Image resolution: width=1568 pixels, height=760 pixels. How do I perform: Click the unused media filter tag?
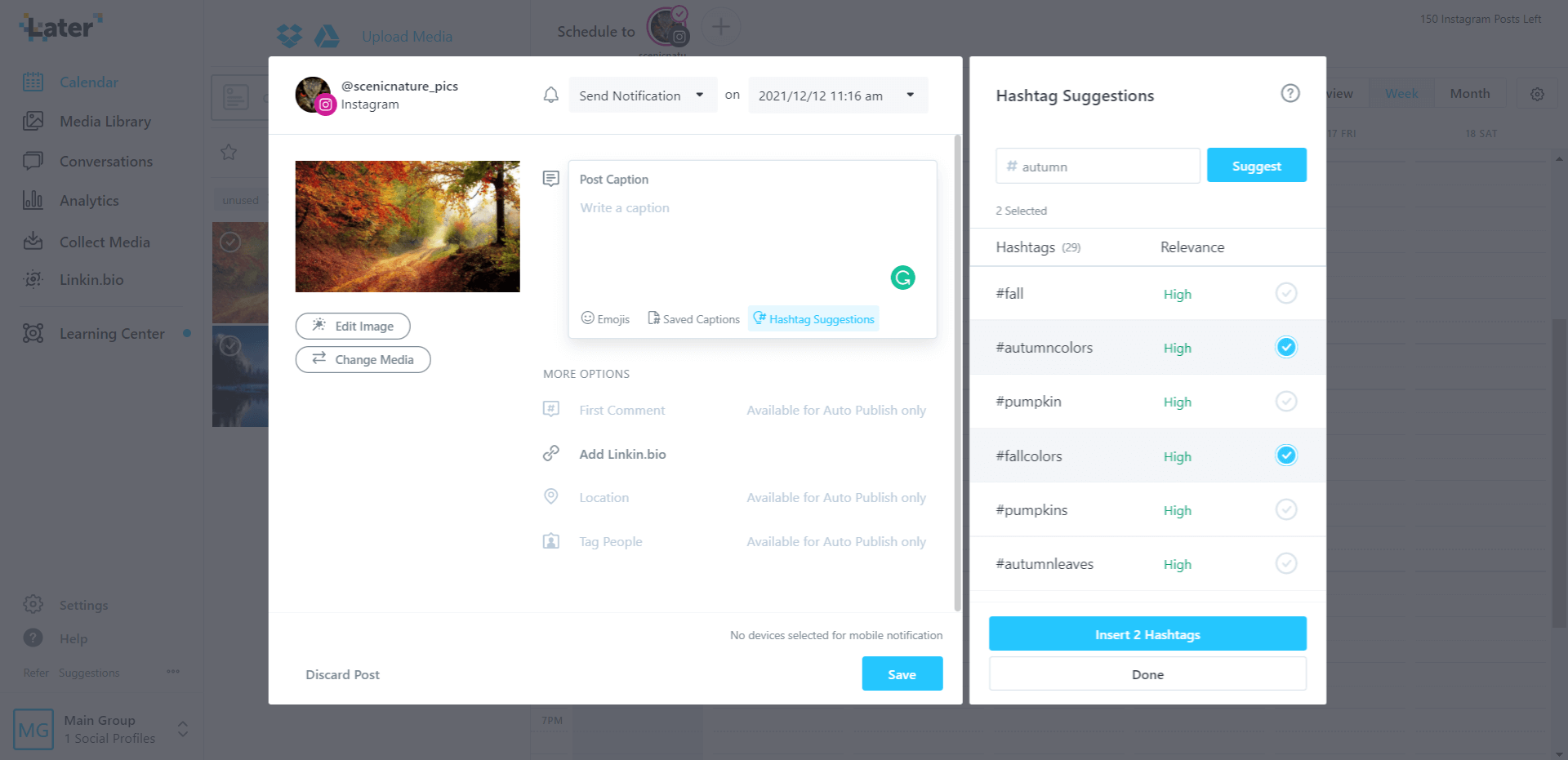(240, 200)
